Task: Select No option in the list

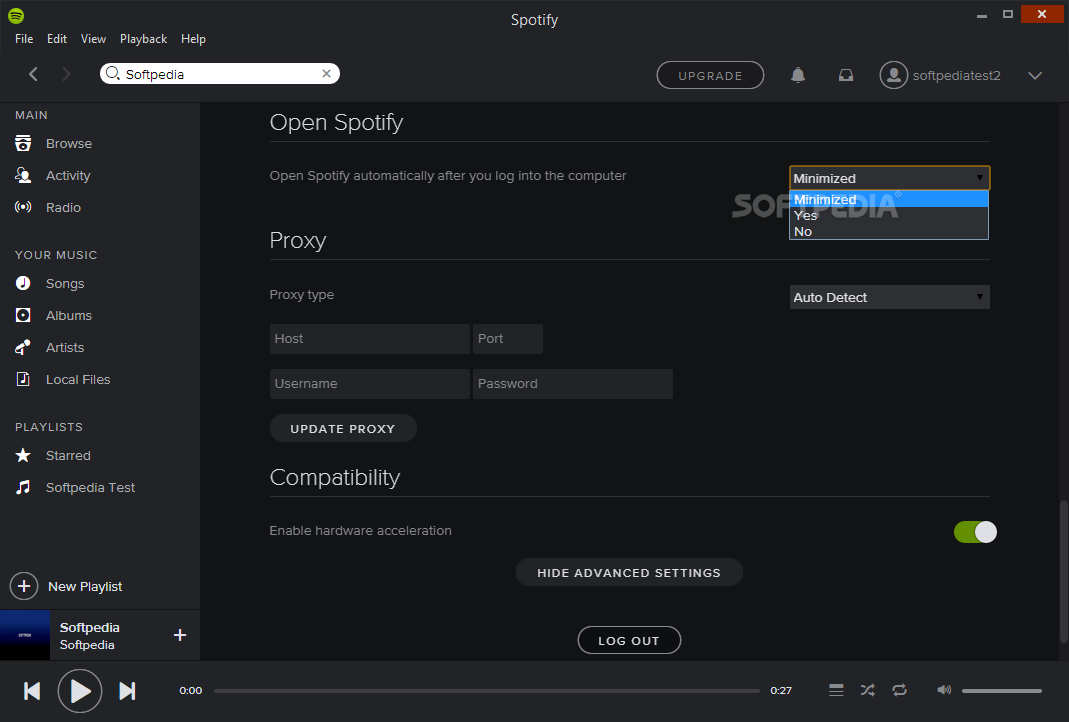Action: 889,231
